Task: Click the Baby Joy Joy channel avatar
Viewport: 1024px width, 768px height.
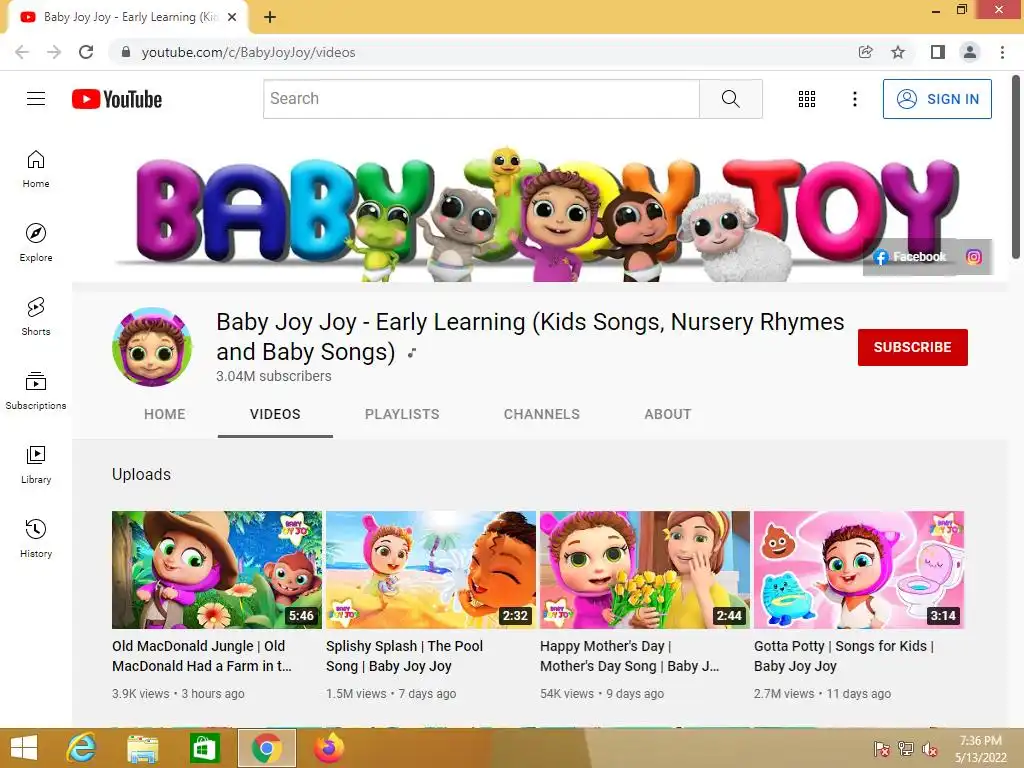Action: (x=152, y=347)
